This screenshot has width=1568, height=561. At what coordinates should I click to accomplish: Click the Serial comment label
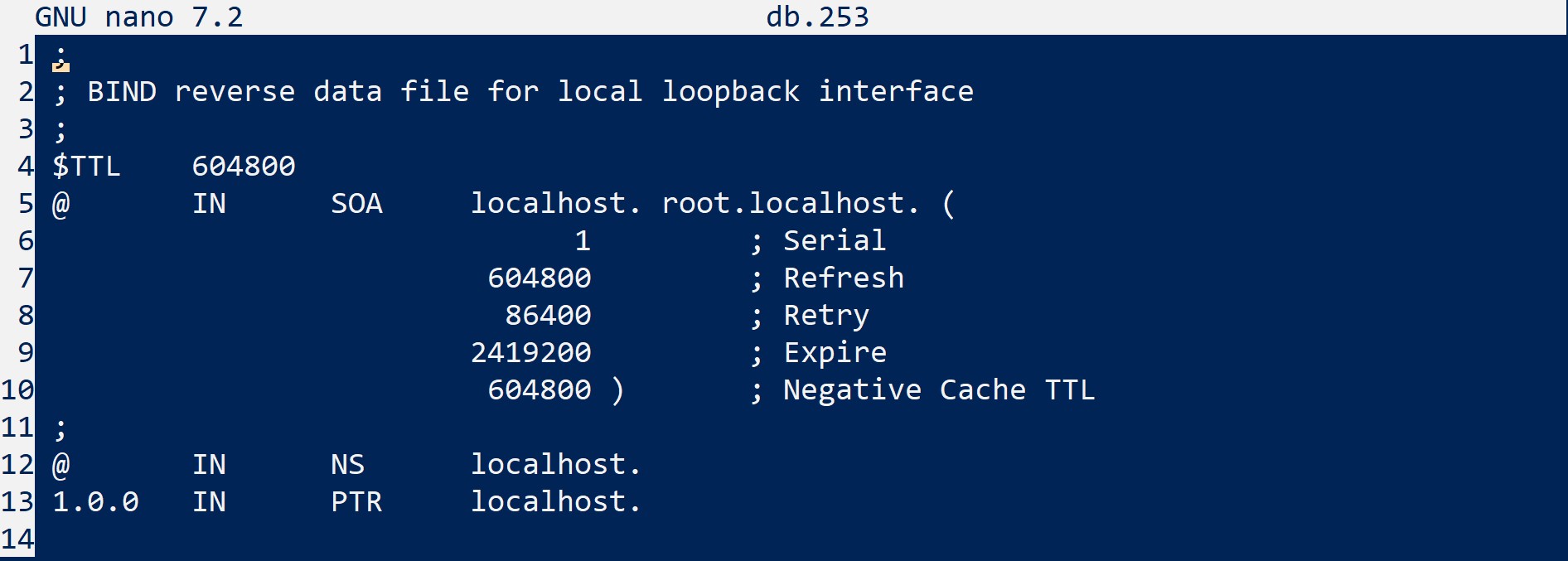click(x=835, y=241)
